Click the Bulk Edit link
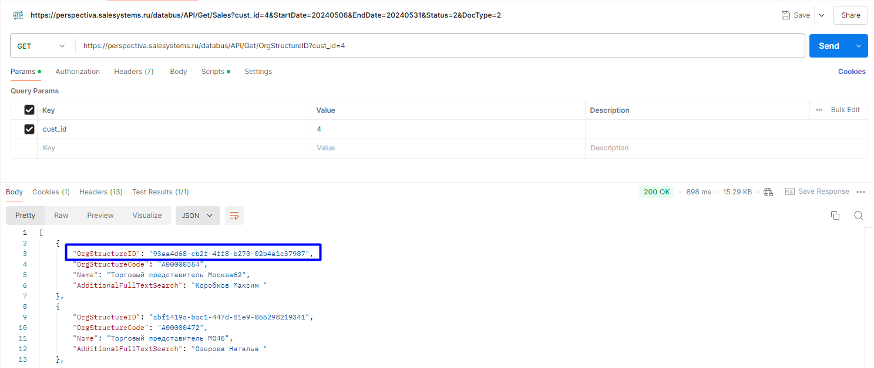This screenshot has height=368, width=874. pyautogui.click(x=846, y=110)
